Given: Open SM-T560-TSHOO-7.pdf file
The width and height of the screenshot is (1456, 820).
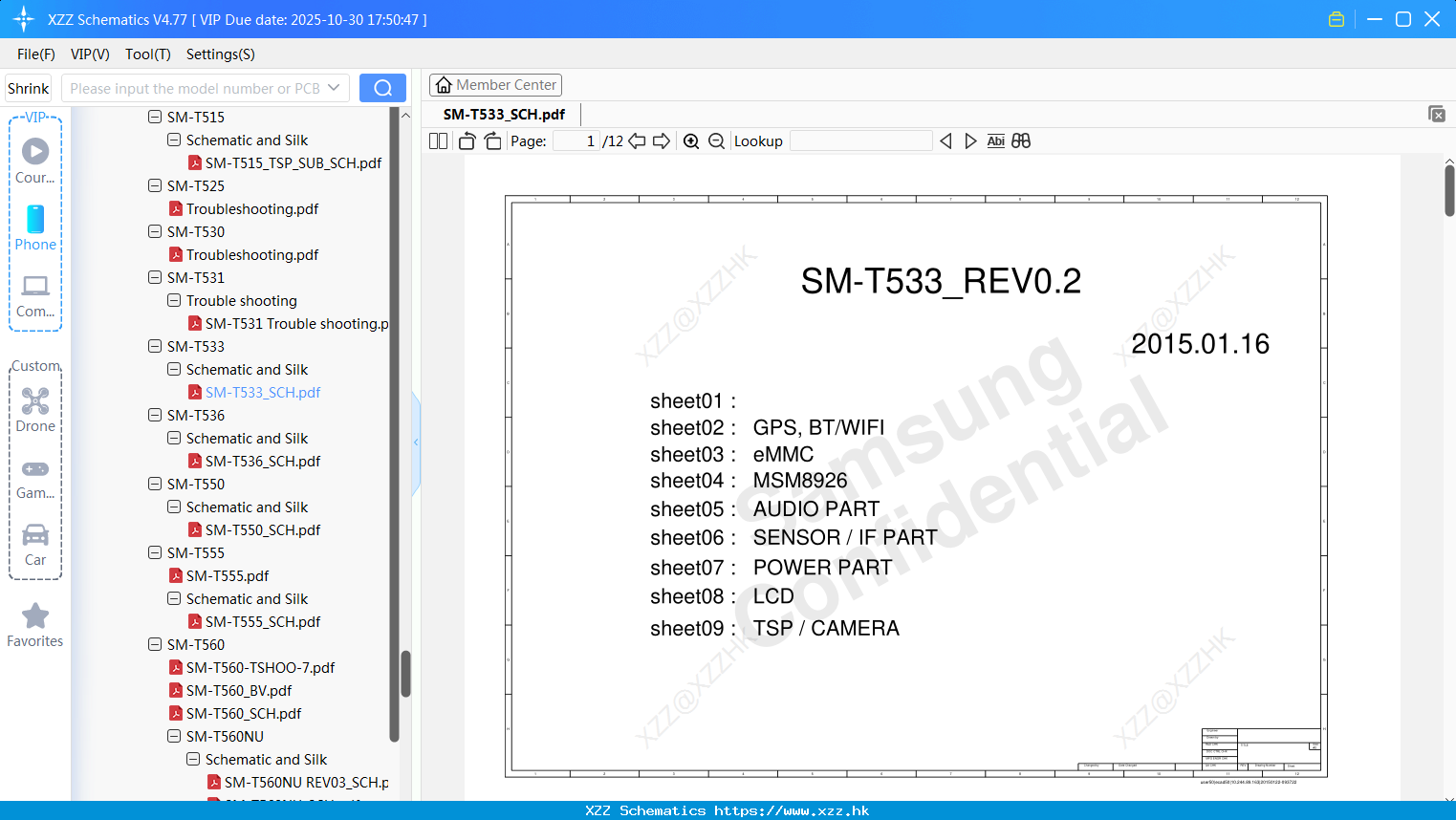Looking at the screenshot, I should (x=260, y=667).
